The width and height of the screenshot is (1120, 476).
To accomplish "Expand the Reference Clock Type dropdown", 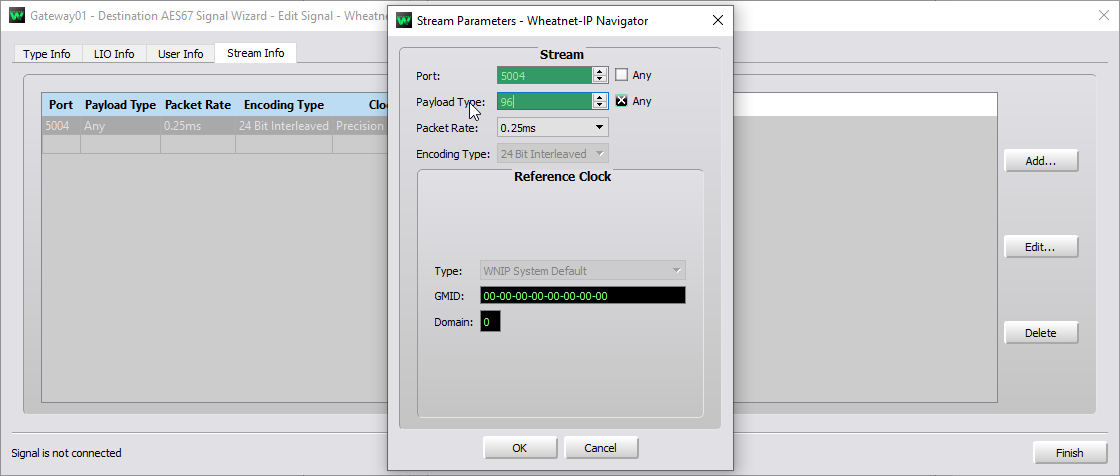I will tap(583, 270).
